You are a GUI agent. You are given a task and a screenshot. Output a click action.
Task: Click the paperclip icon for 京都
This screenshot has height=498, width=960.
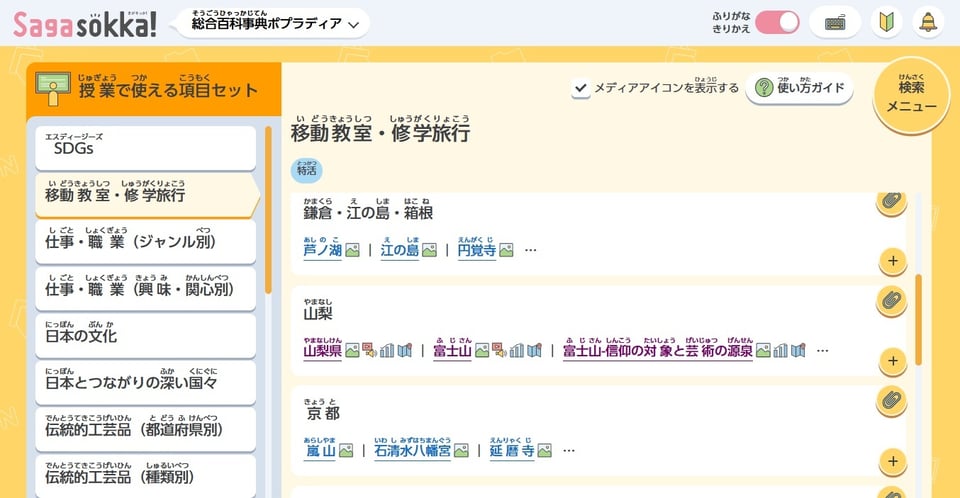pyautogui.click(x=892, y=401)
